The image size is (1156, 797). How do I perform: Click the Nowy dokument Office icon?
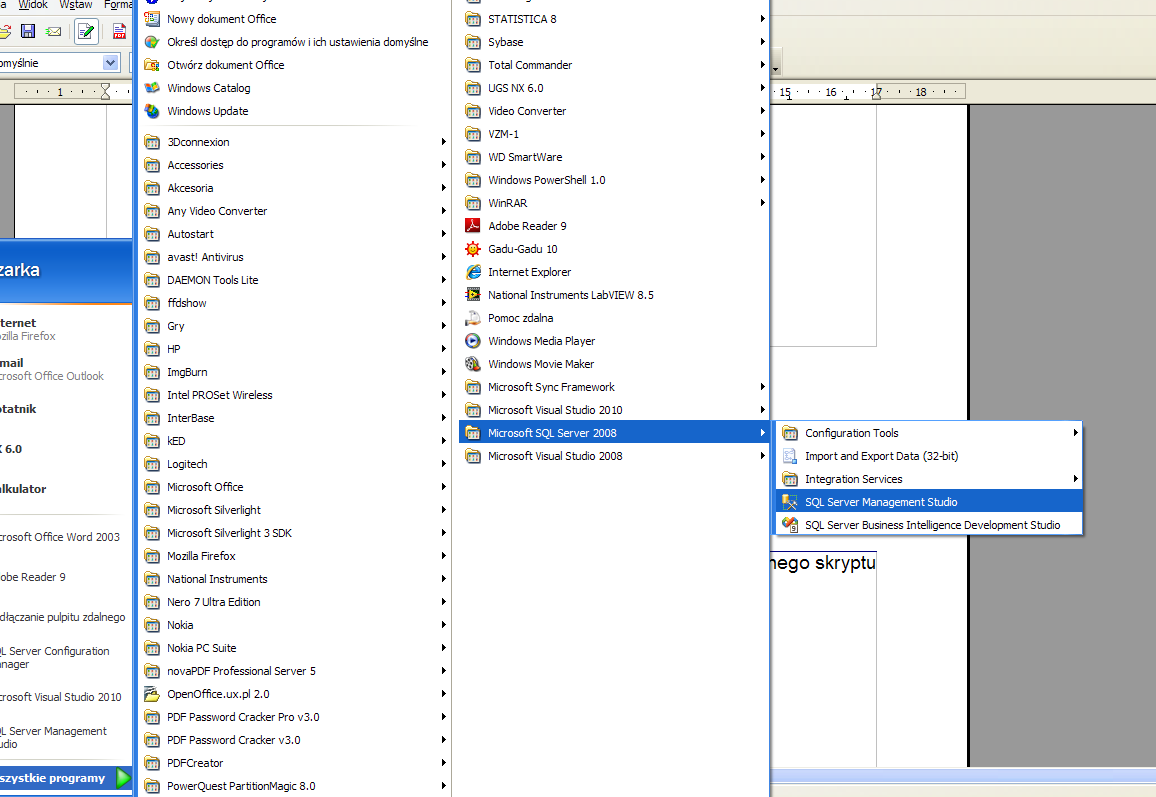click(152, 19)
